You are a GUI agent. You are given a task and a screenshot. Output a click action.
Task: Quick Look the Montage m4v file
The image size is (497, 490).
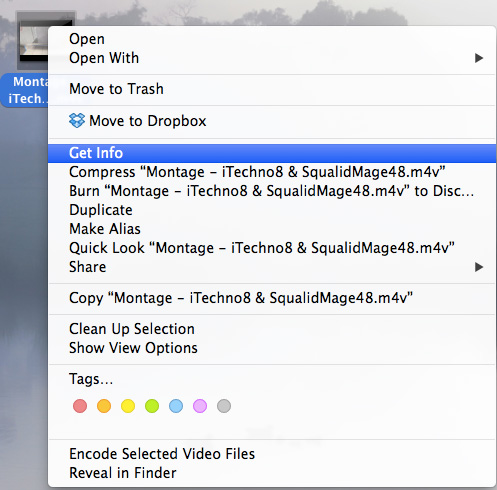272,248
